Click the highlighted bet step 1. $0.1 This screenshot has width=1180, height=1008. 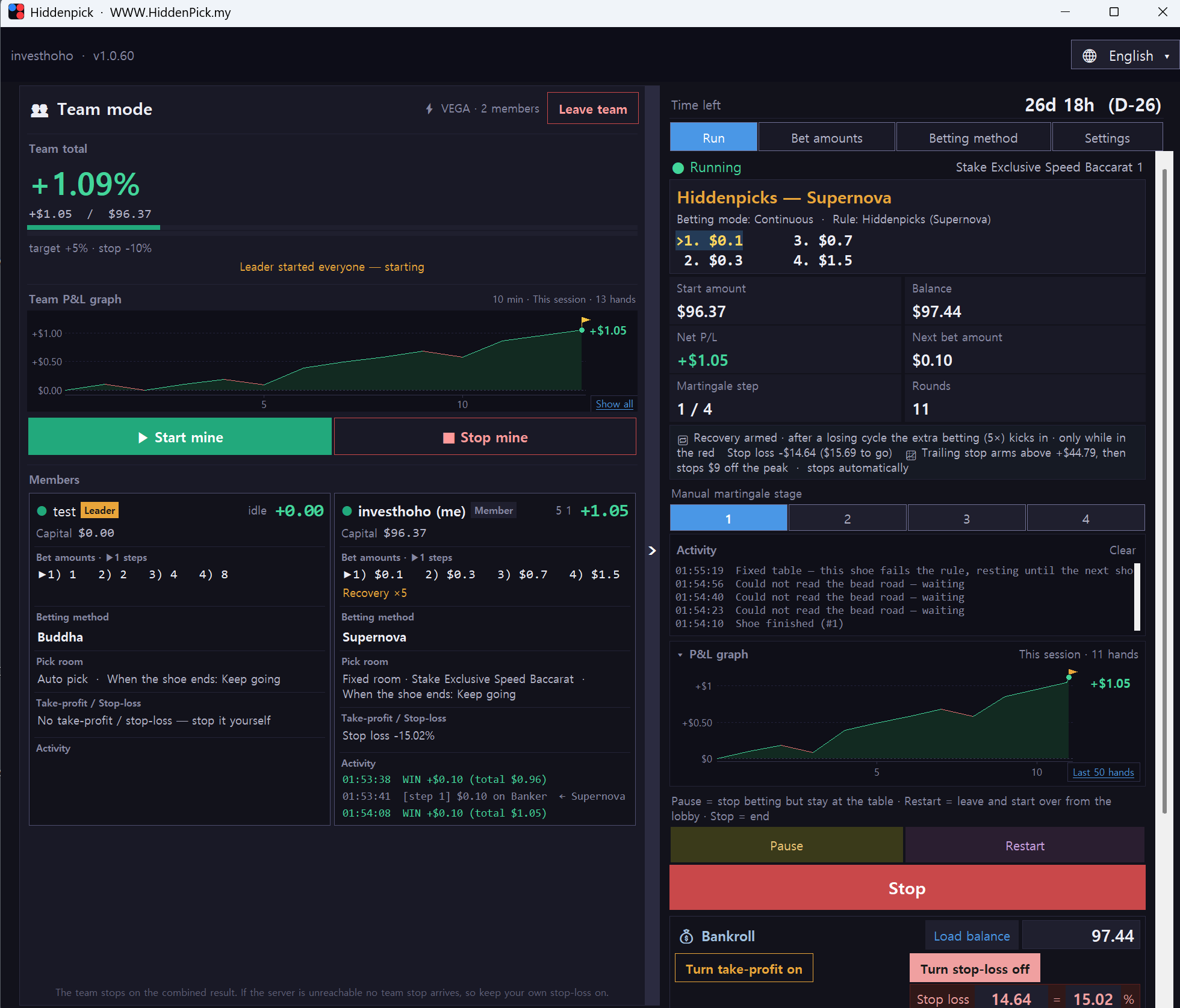[710, 241]
